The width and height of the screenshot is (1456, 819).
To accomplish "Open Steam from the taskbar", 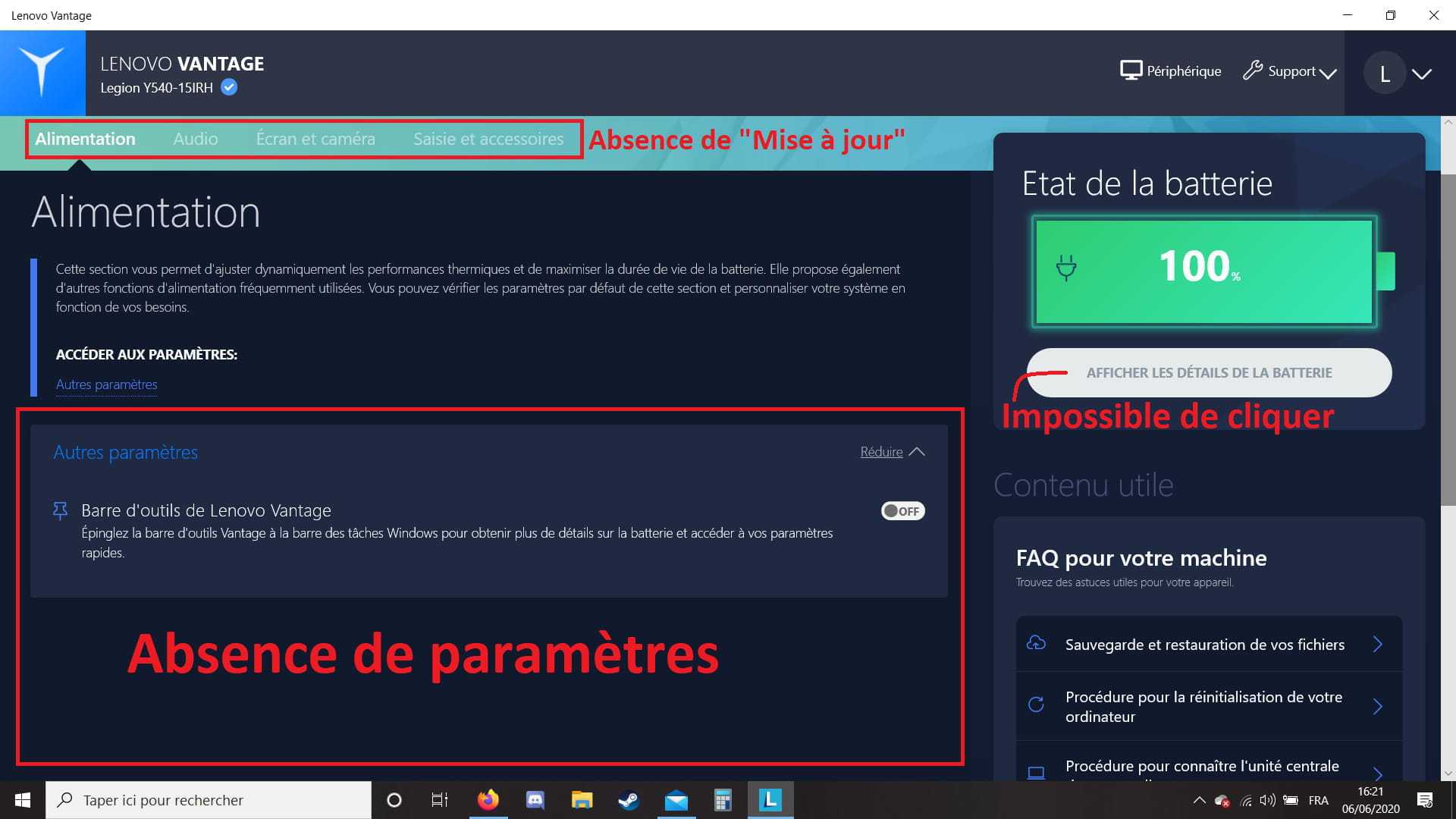I will [x=629, y=800].
